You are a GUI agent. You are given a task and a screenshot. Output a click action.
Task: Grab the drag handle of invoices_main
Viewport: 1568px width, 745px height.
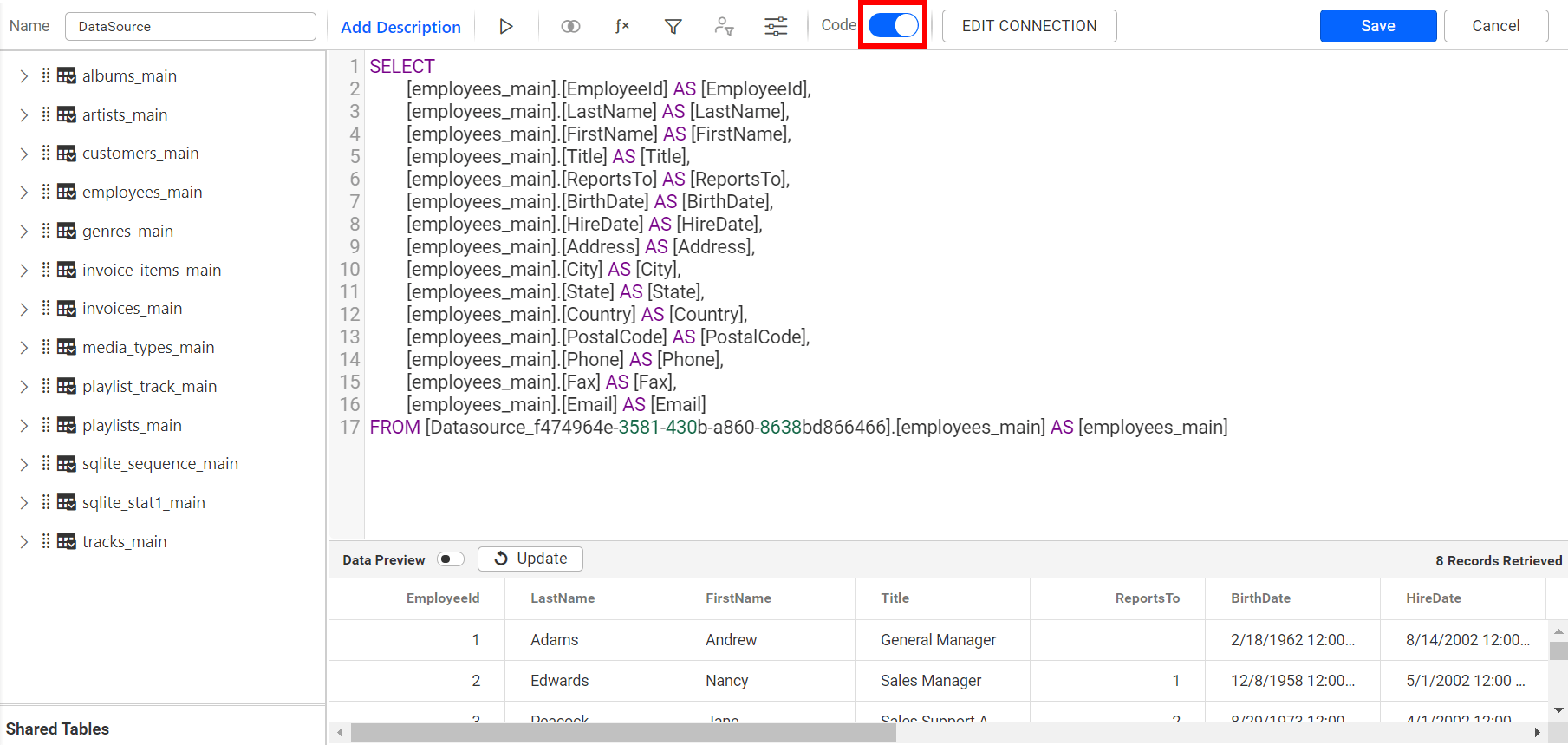pos(46,309)
